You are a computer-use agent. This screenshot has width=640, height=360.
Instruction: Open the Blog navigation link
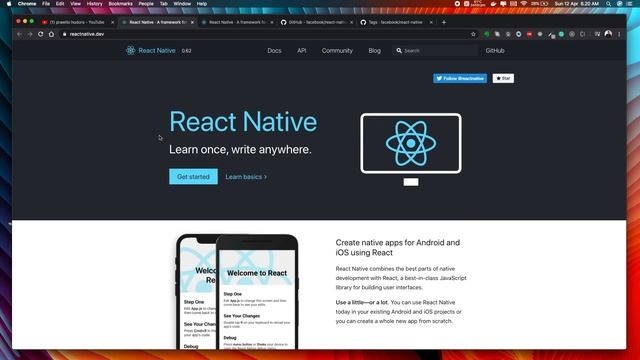374,51
